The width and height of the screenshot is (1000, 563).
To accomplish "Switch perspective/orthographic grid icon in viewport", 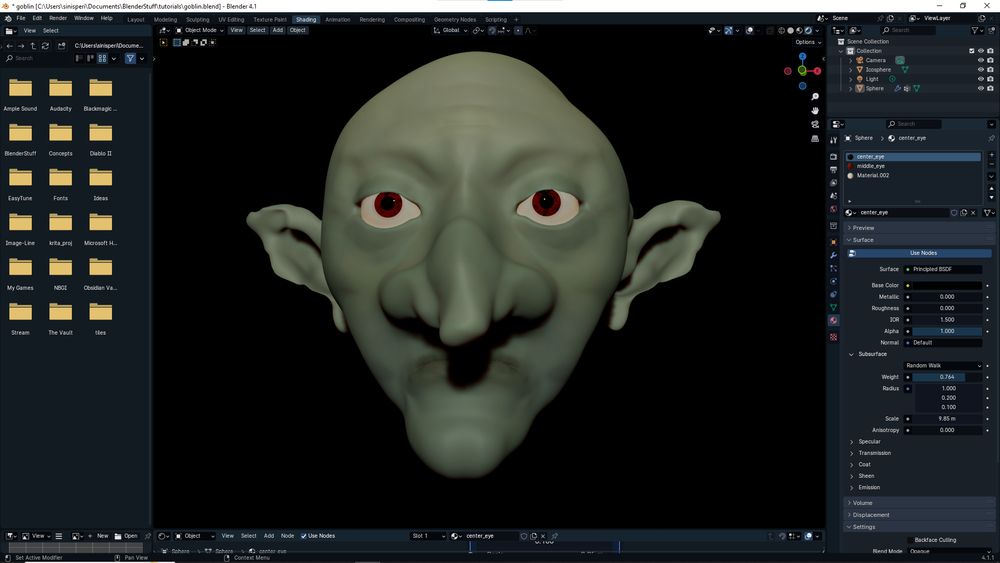I will click(814, 138).
